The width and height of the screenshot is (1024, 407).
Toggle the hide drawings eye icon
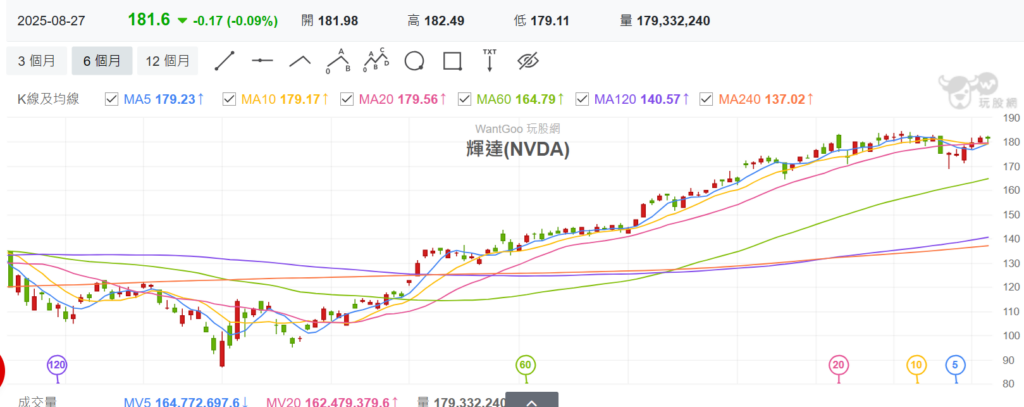[x=527, y=61]
